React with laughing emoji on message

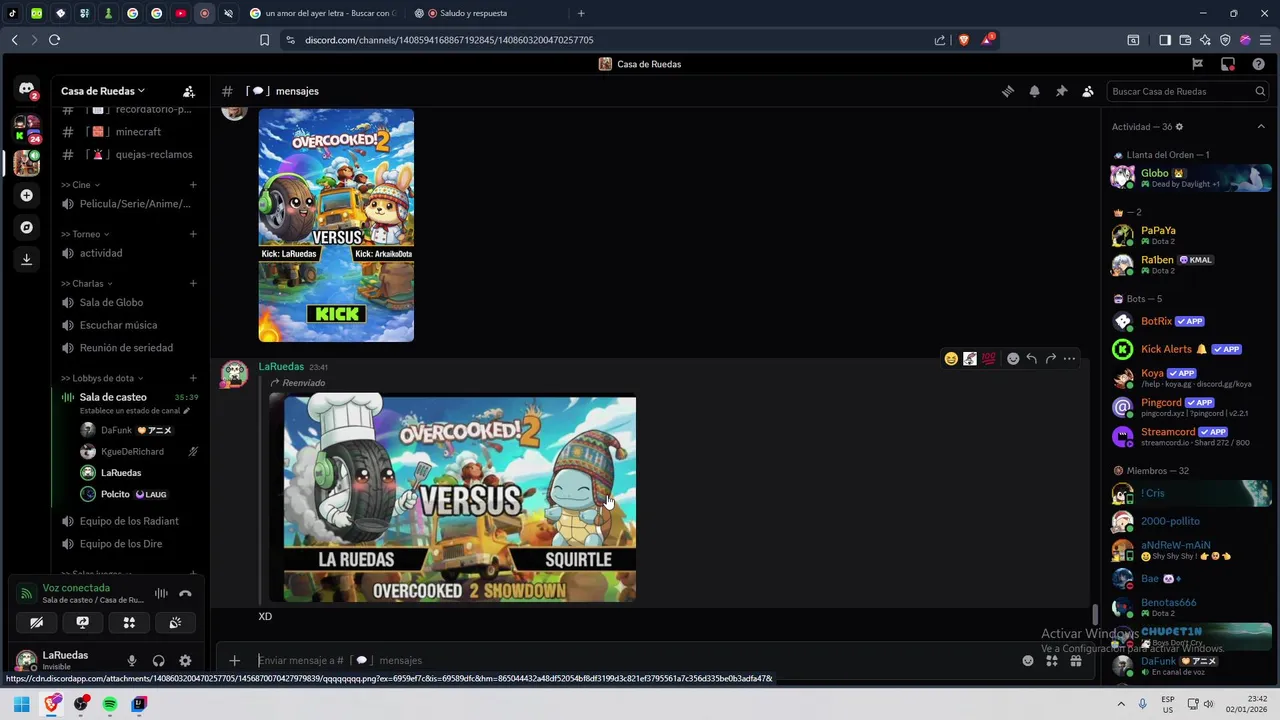coord(951,359)
